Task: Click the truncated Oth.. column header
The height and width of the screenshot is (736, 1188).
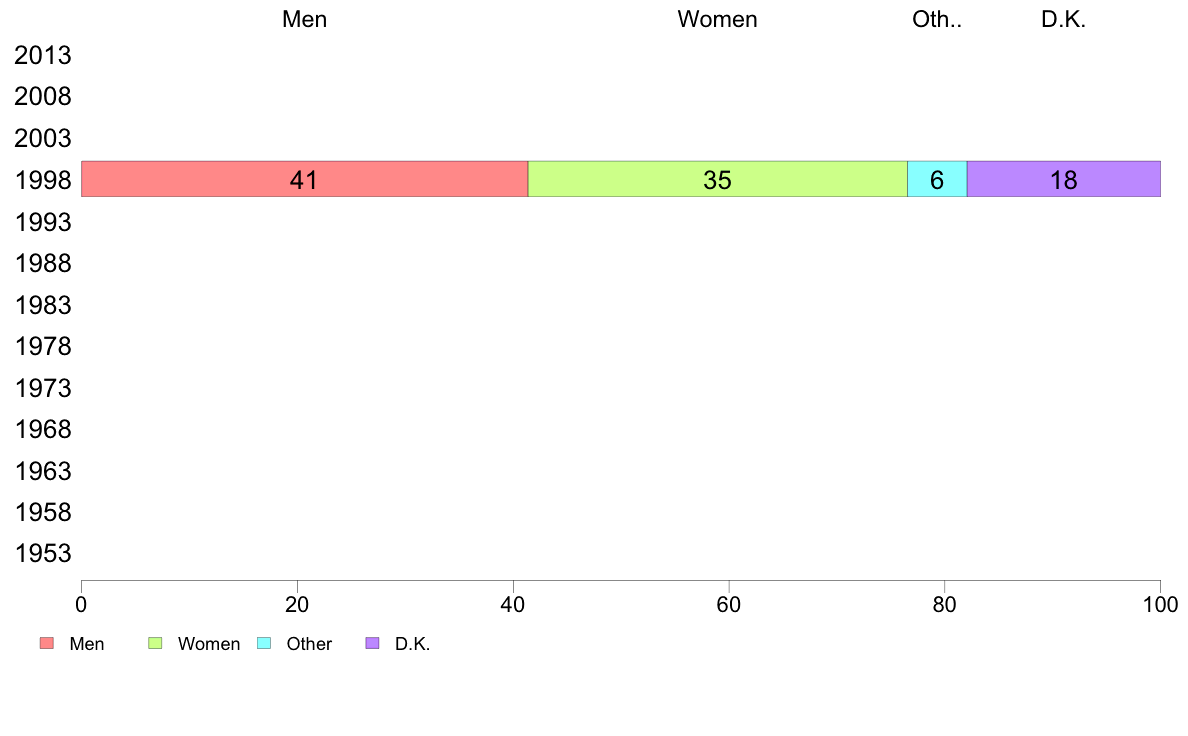Action: (937, 19)
